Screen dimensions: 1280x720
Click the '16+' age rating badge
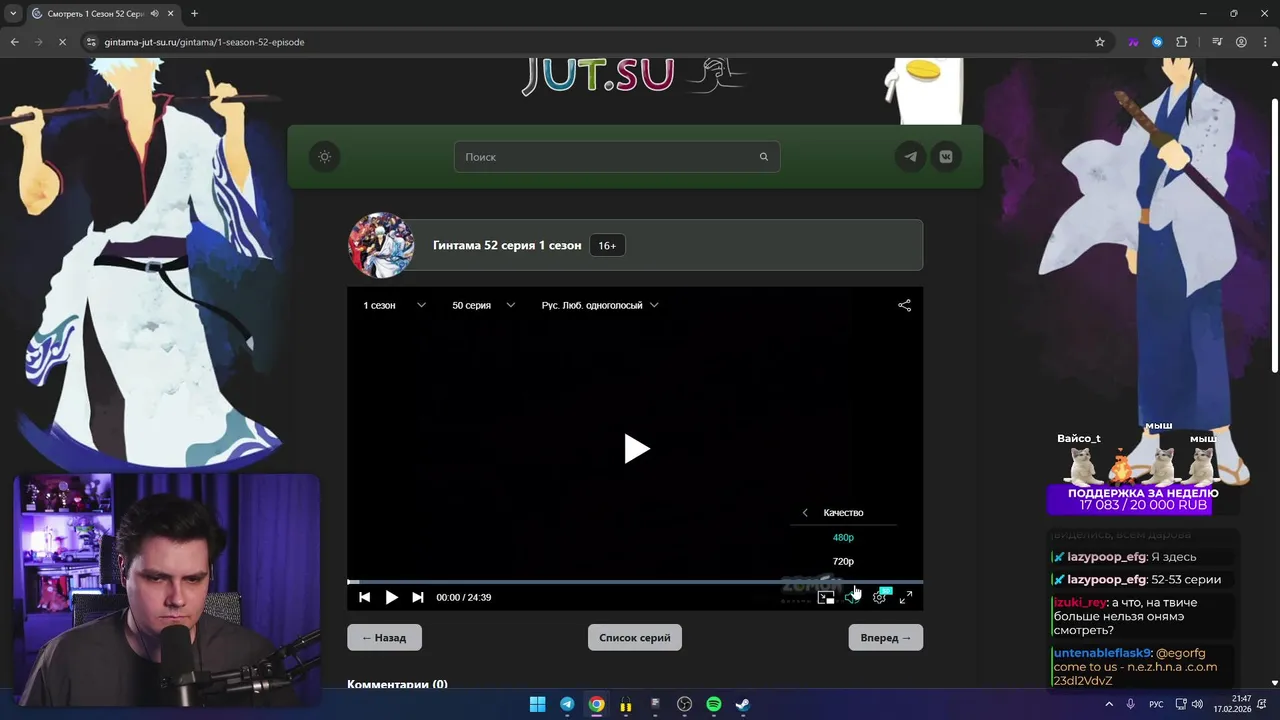(x=607, y=245)
